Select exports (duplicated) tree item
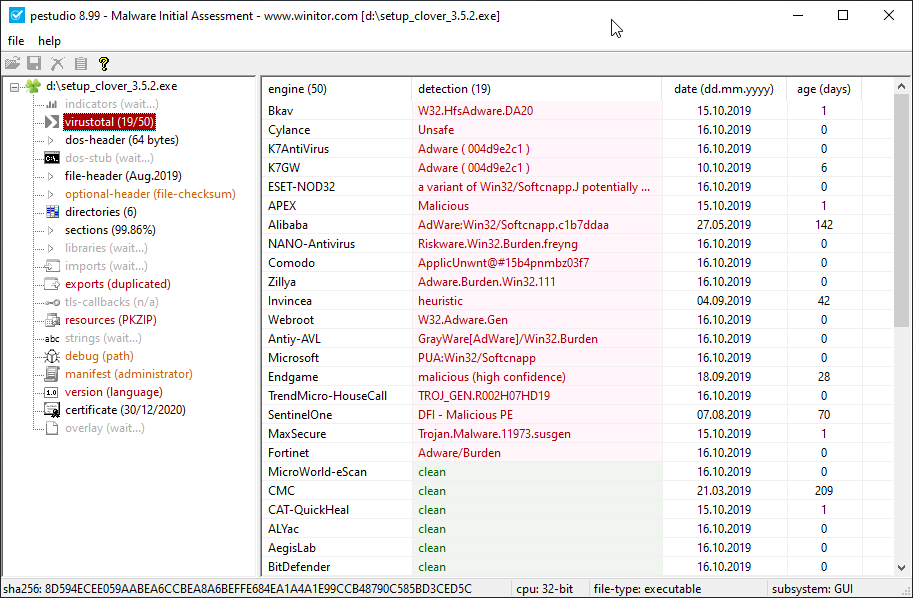 click(x=118, y=284)
